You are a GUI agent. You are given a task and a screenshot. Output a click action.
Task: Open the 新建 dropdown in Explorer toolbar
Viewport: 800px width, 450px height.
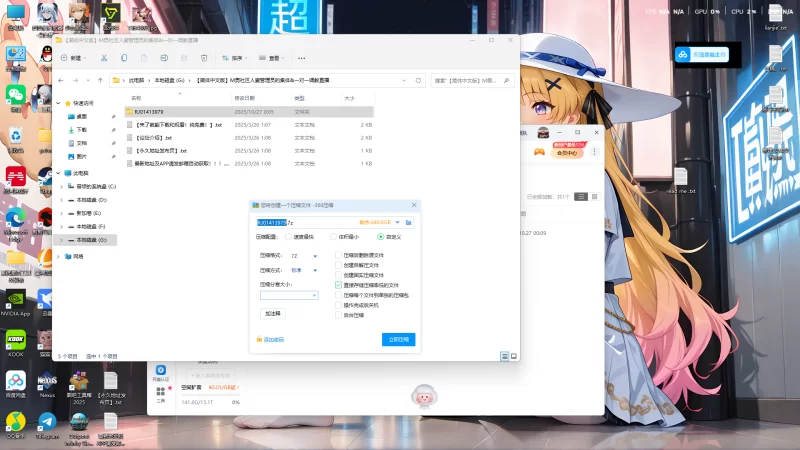click(74, 58)
